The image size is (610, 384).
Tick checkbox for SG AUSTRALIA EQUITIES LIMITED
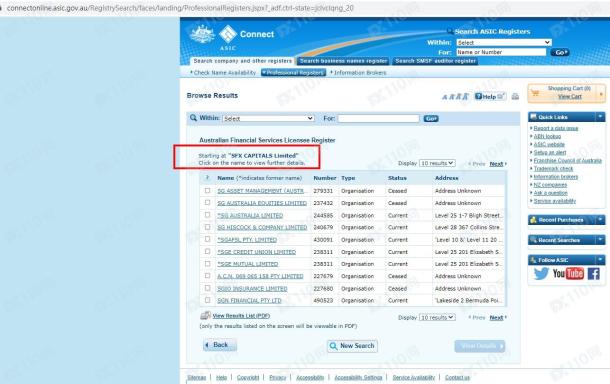[207, 203]
